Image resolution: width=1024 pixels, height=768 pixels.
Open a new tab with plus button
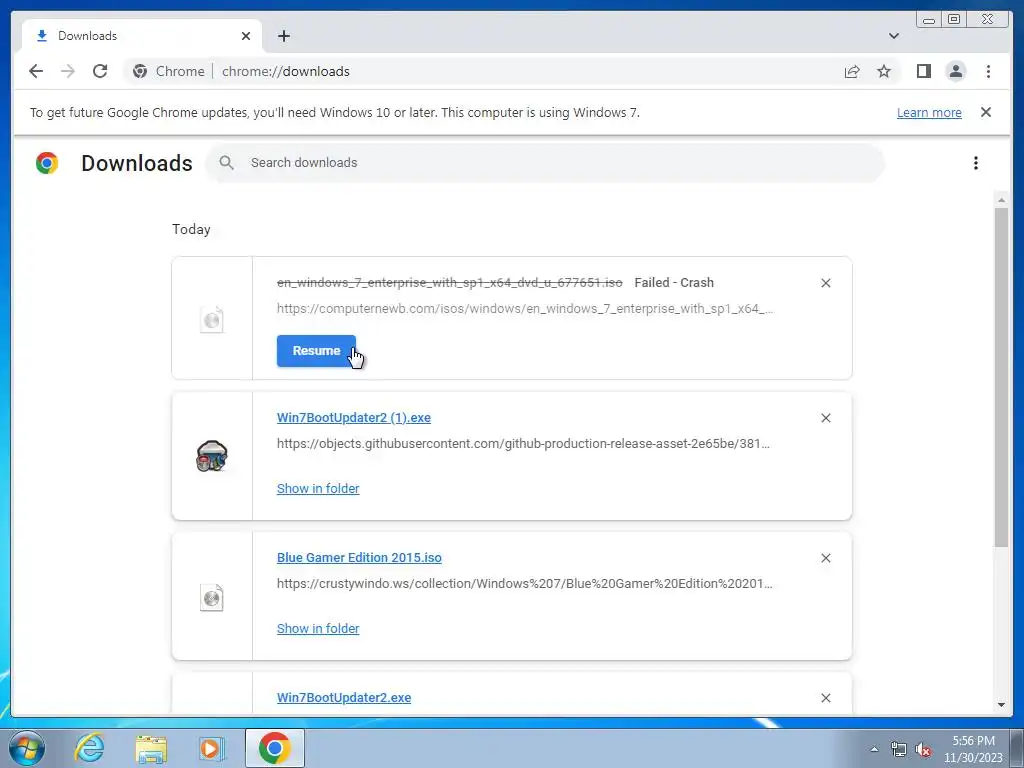coord(283,36)
